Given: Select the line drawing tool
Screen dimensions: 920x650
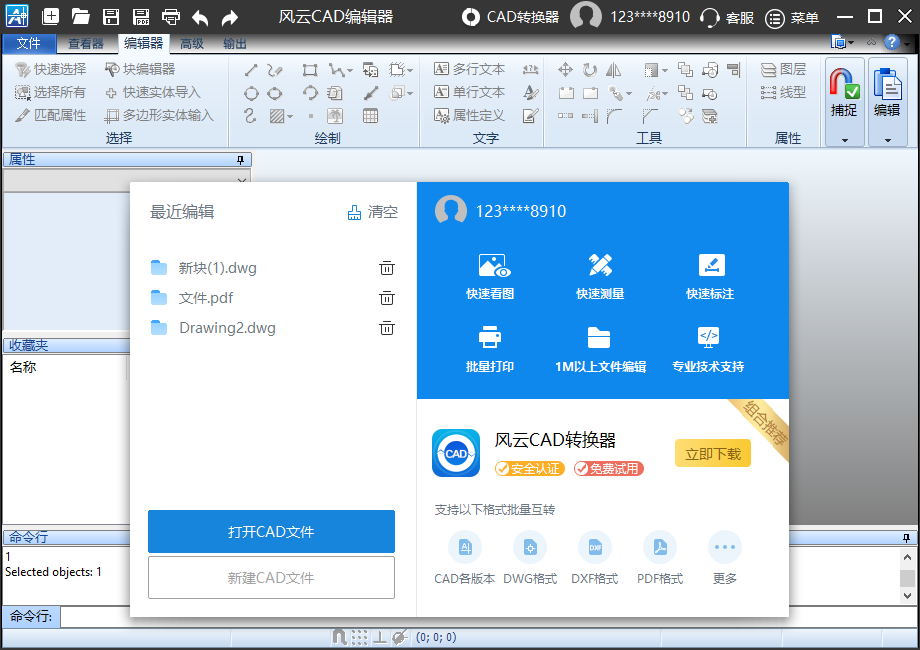Looking at the screenshot, I should tap(251, 70).
